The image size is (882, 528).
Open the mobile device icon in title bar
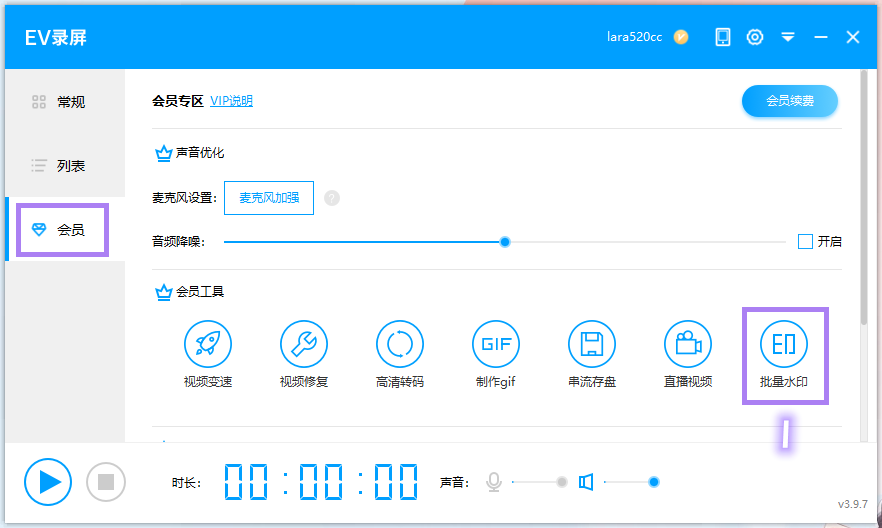722,37
